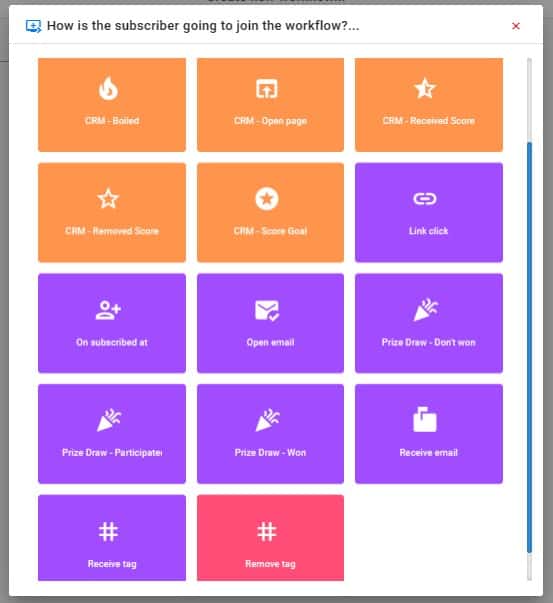The height and width of the screenshot is (603, 553).
Task: Click the Receive email mailbox icon
Action: (x=425, y=420)
